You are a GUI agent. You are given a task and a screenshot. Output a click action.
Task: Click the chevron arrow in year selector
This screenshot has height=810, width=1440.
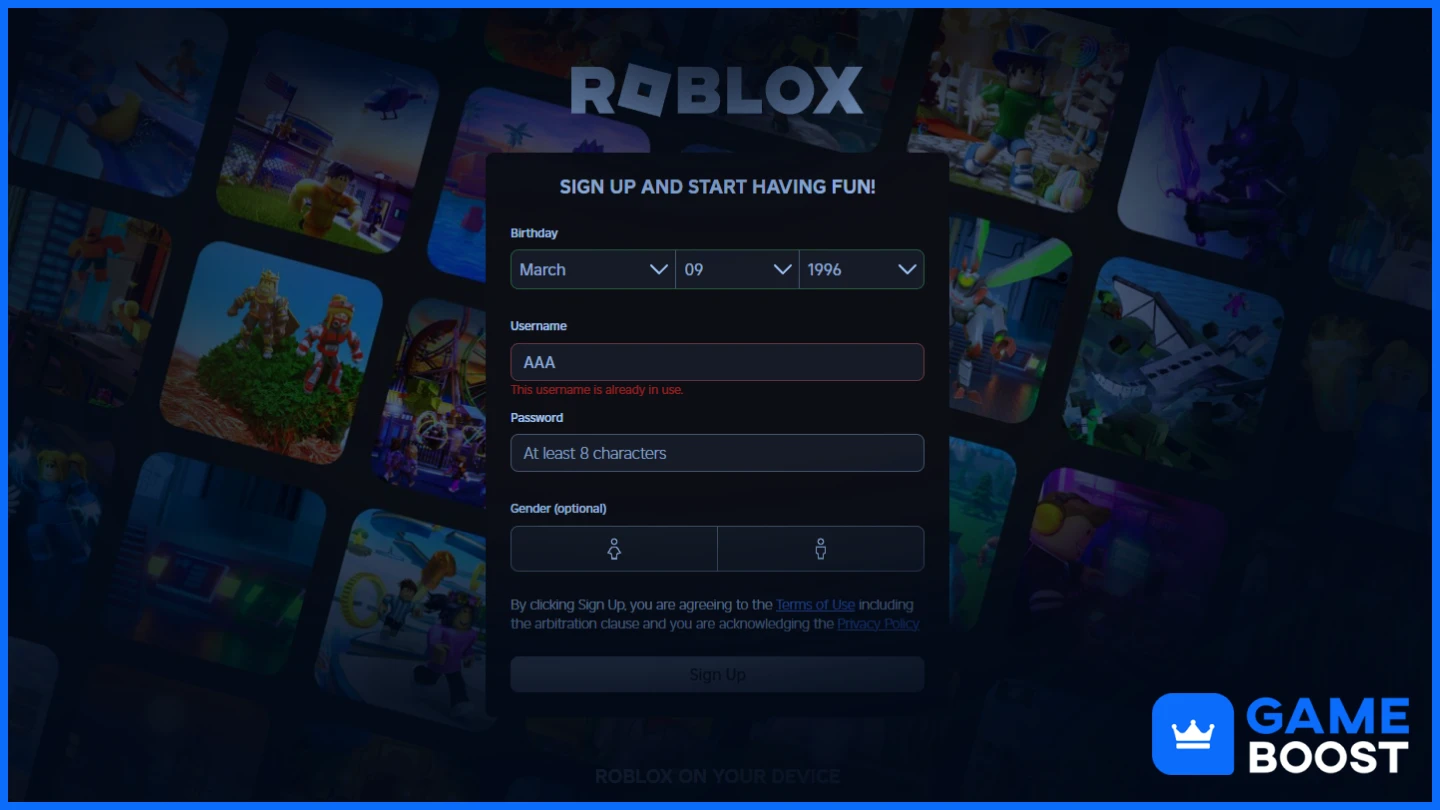907,270
